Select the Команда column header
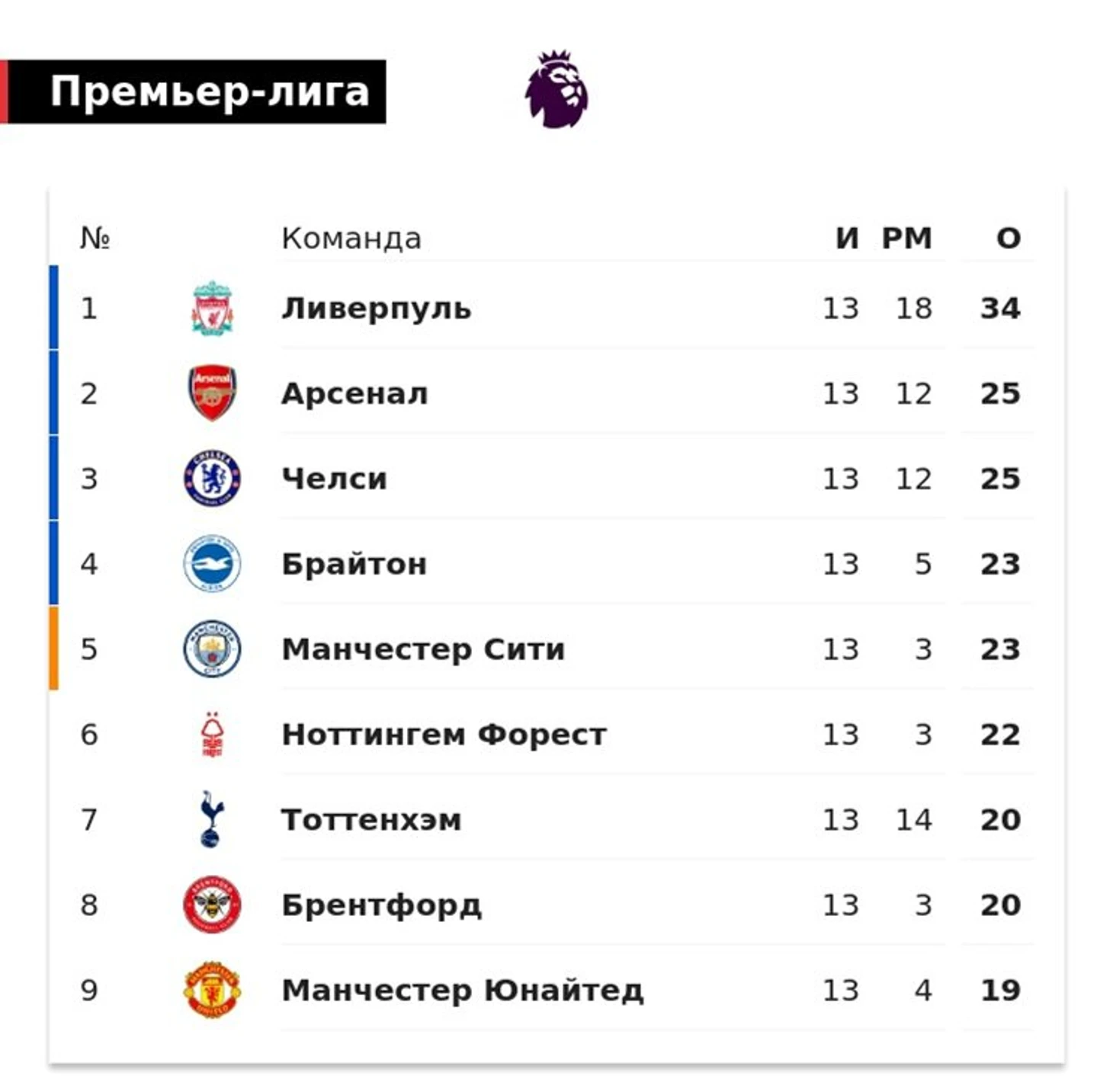This screenshot has width=1113, height=1092. click(351, 239)
